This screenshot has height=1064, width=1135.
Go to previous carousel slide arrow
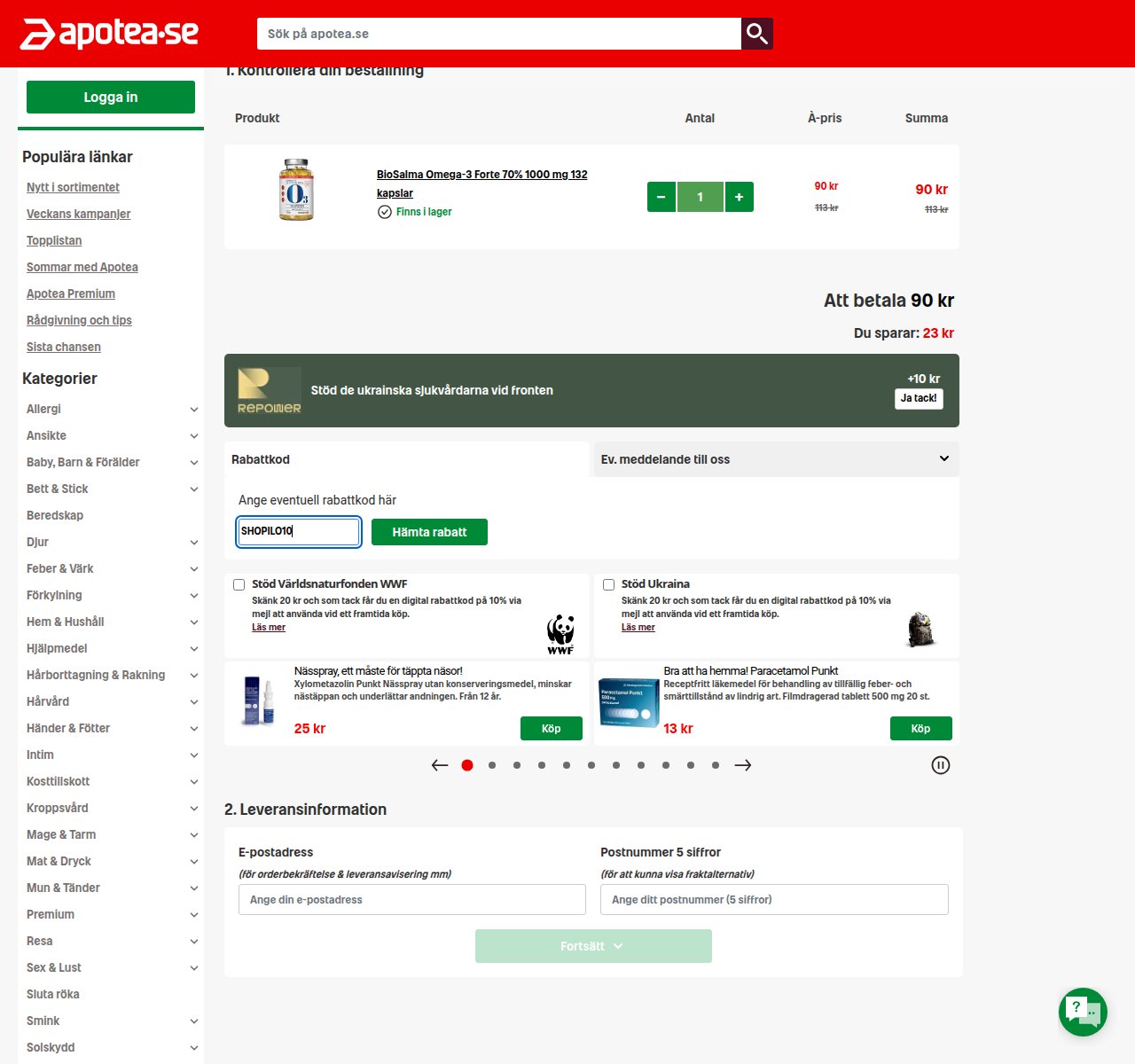click(x=440, y=765)
